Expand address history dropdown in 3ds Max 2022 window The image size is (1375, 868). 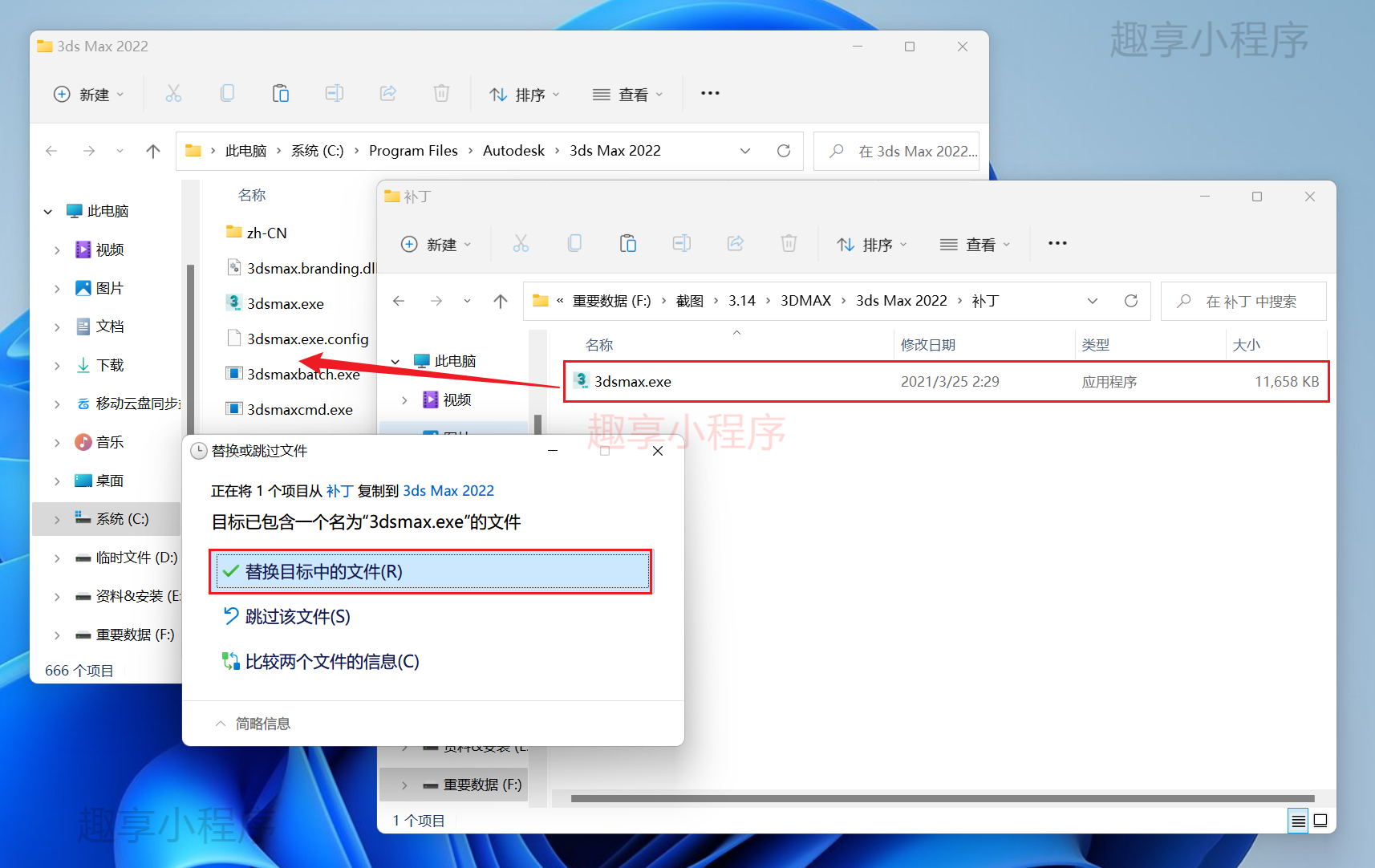tap(745, 151)
